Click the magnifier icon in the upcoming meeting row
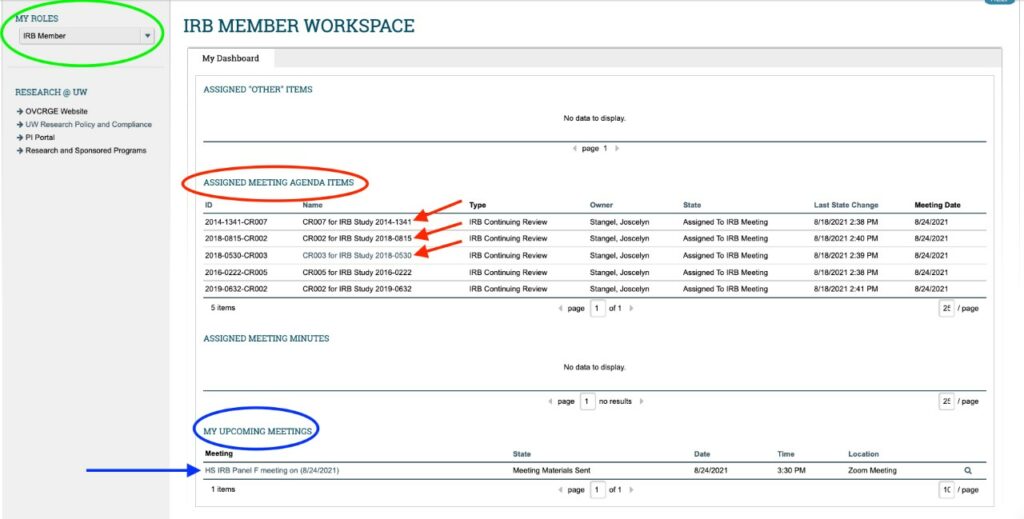Image resolution: width=1024 pixels, height=519 pixels. pyautogui.click(x=967, y=470)
